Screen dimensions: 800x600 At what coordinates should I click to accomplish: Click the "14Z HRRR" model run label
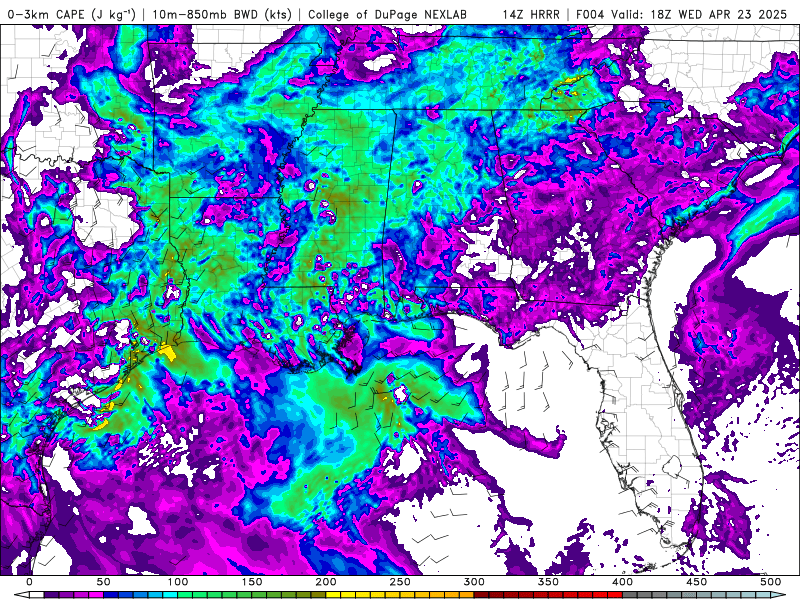click(531, 14)
